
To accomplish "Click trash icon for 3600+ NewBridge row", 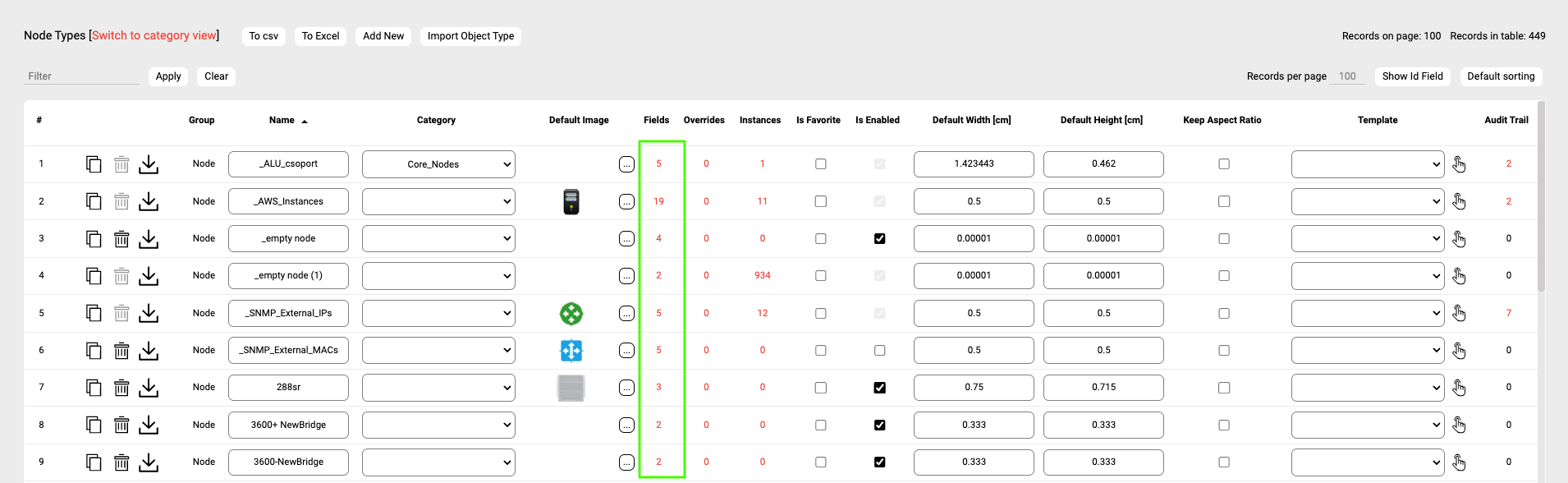I will click(x=121, y=425).
